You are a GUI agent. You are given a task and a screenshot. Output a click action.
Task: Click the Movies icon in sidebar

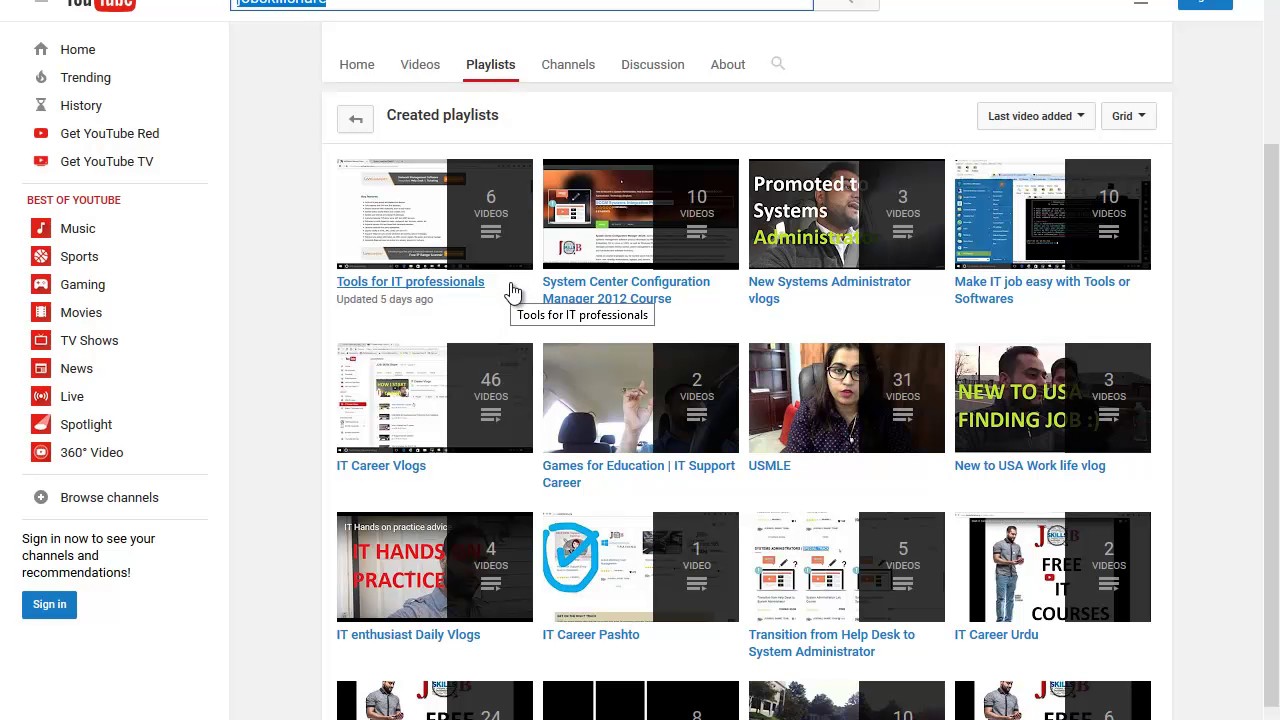click(x=40, y=312)
